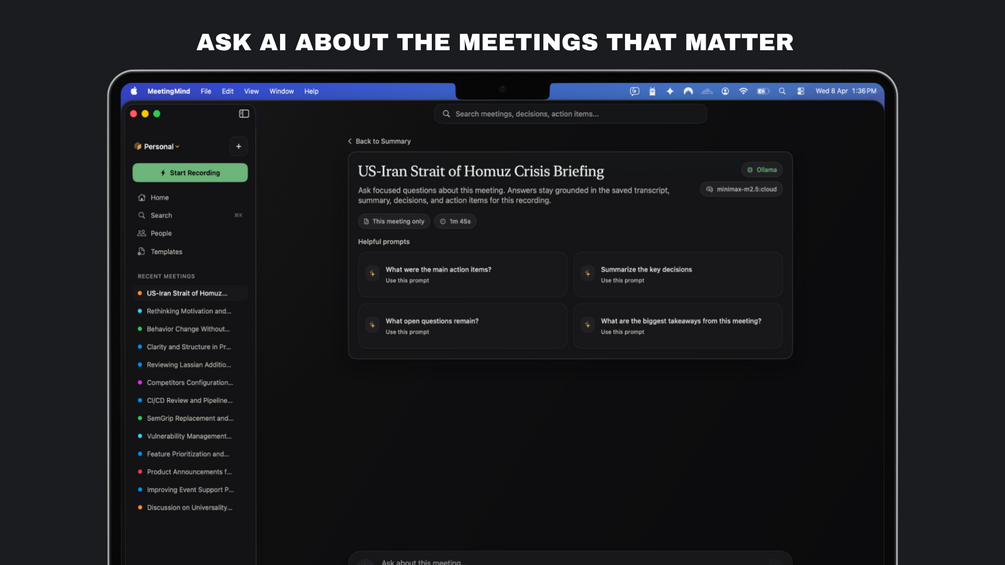
Task: Open the Templates section
Action: [x=190, y=252]
